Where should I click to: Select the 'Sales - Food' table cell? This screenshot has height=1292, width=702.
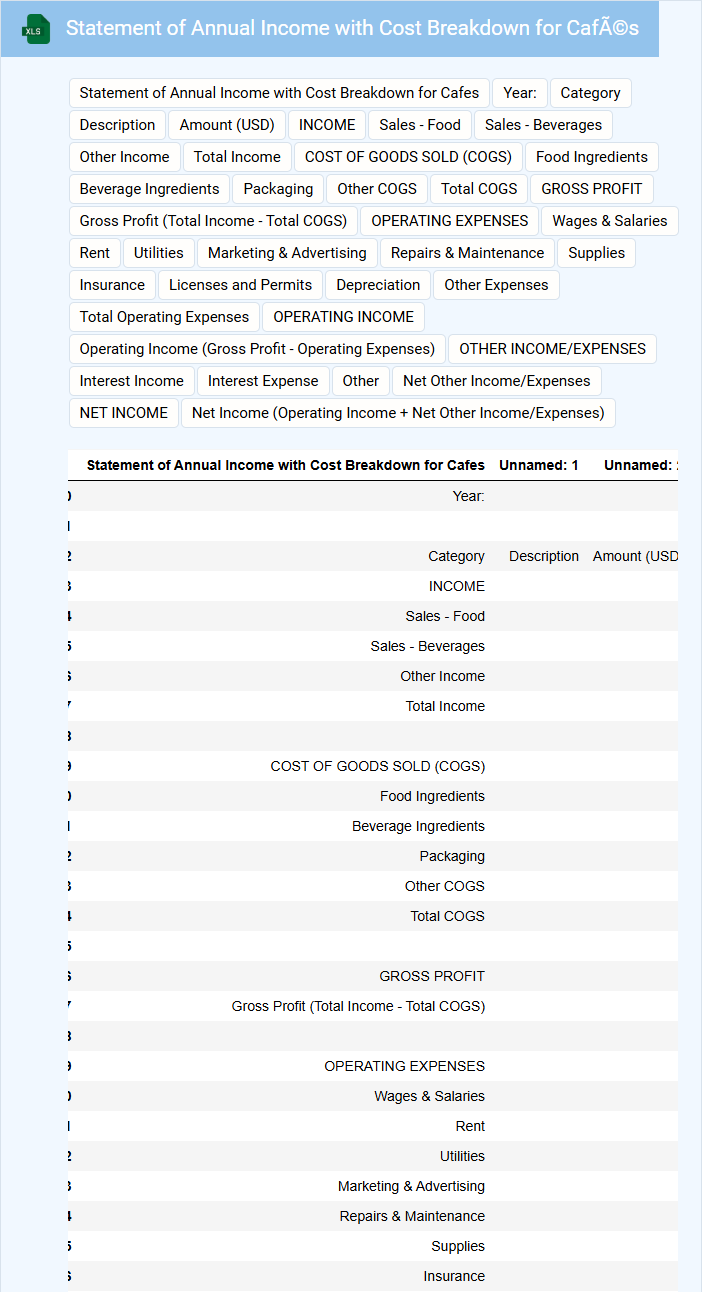[x=445, y=616]
